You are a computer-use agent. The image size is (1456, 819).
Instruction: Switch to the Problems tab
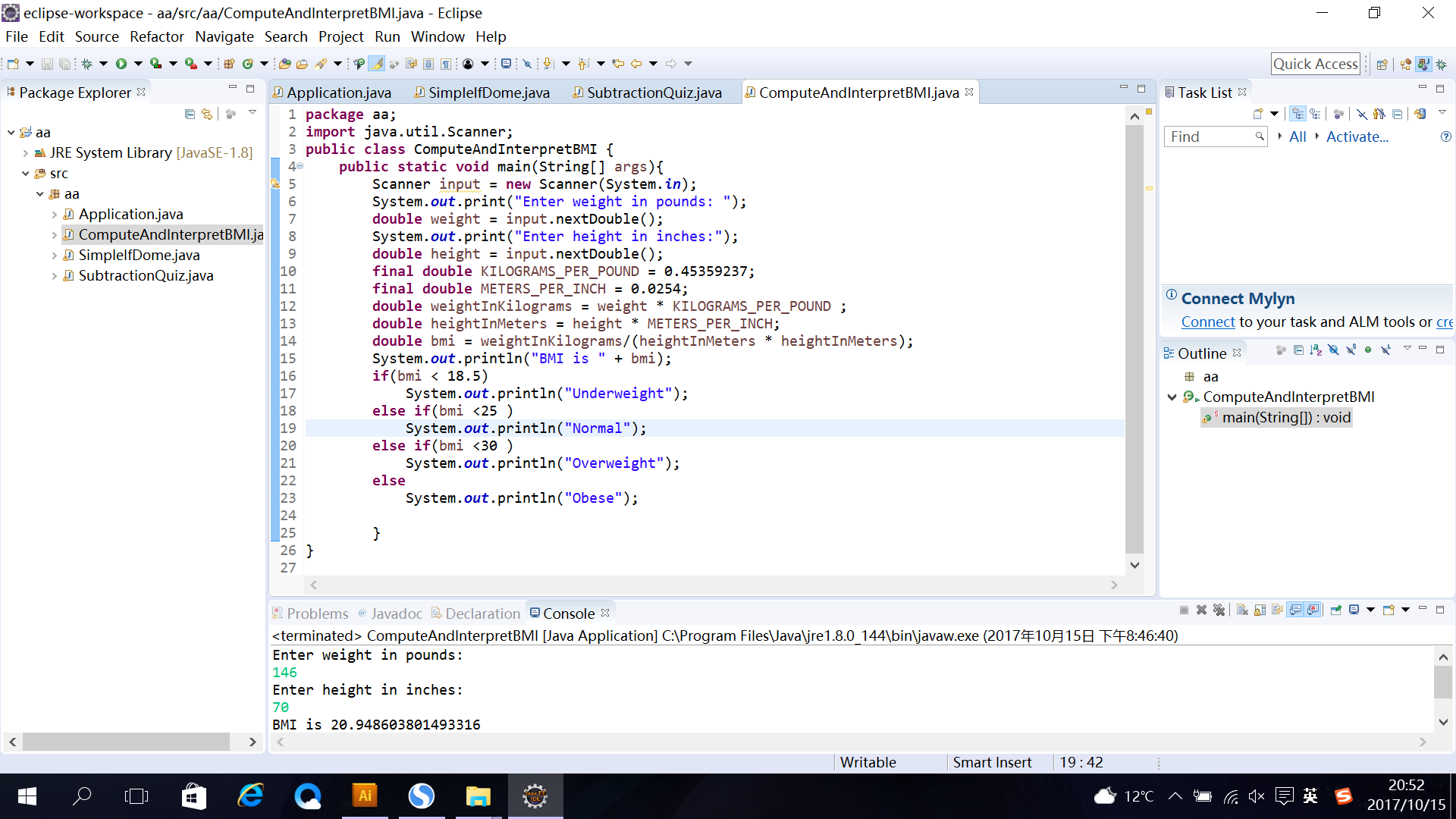[x=310, y=613]
